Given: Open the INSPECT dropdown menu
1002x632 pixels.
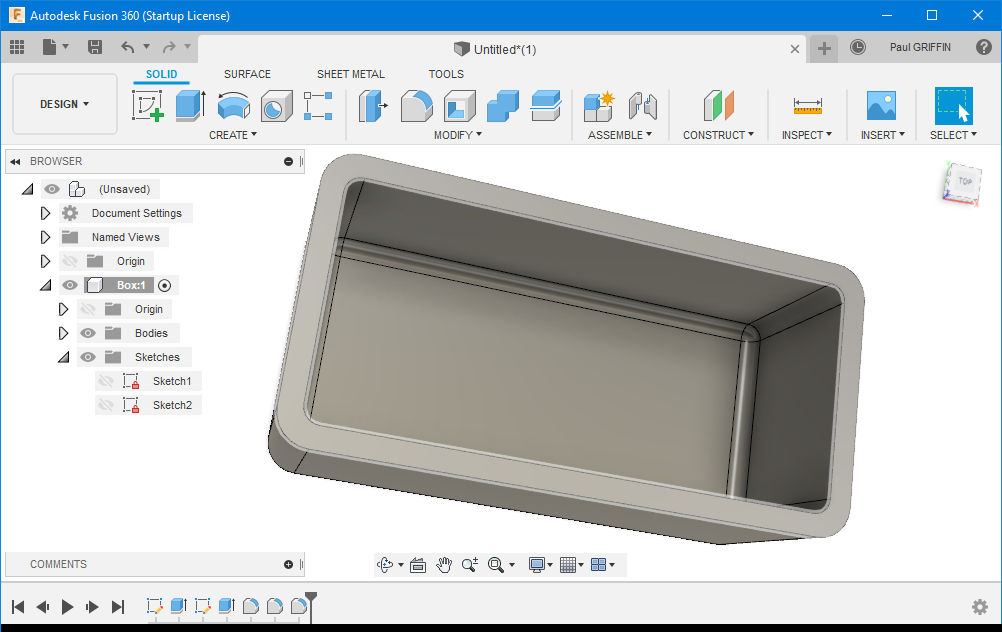Looking at the screenshot, I should 806,135.
